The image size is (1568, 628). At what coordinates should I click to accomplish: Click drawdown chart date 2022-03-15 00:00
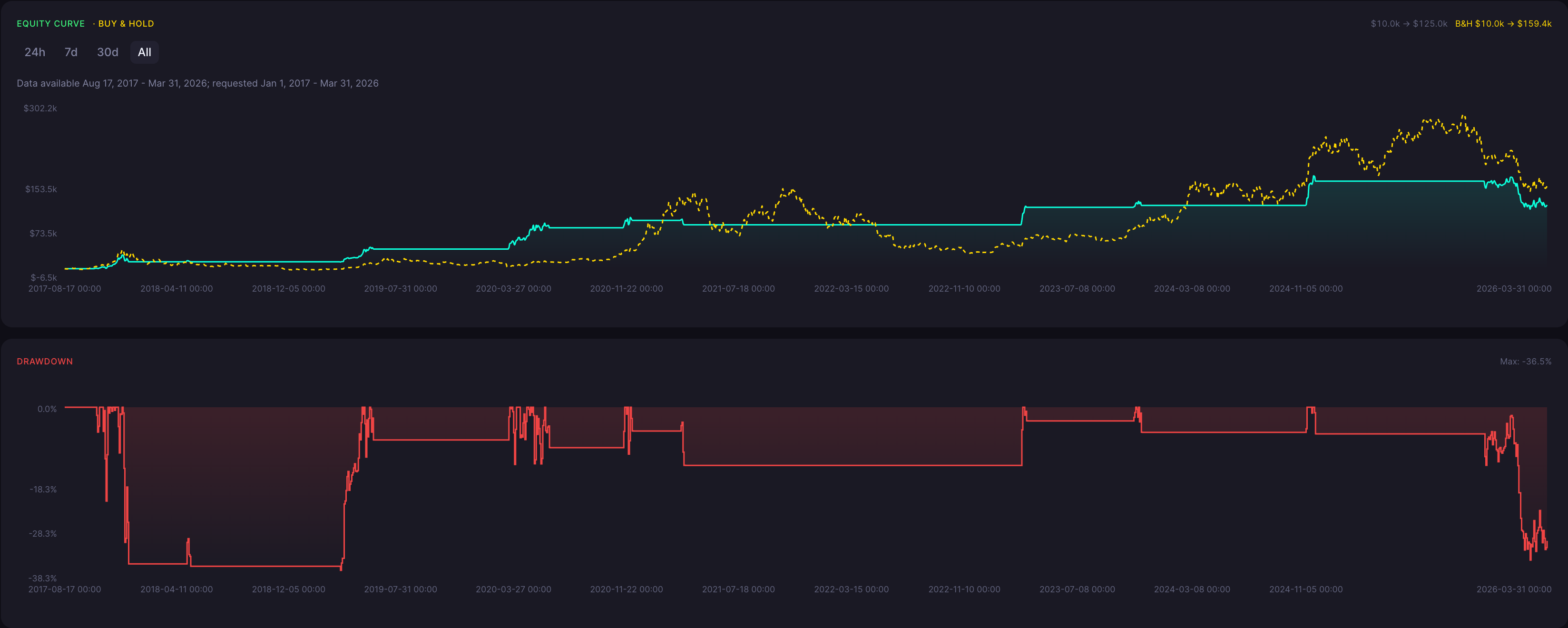[851, 589]
